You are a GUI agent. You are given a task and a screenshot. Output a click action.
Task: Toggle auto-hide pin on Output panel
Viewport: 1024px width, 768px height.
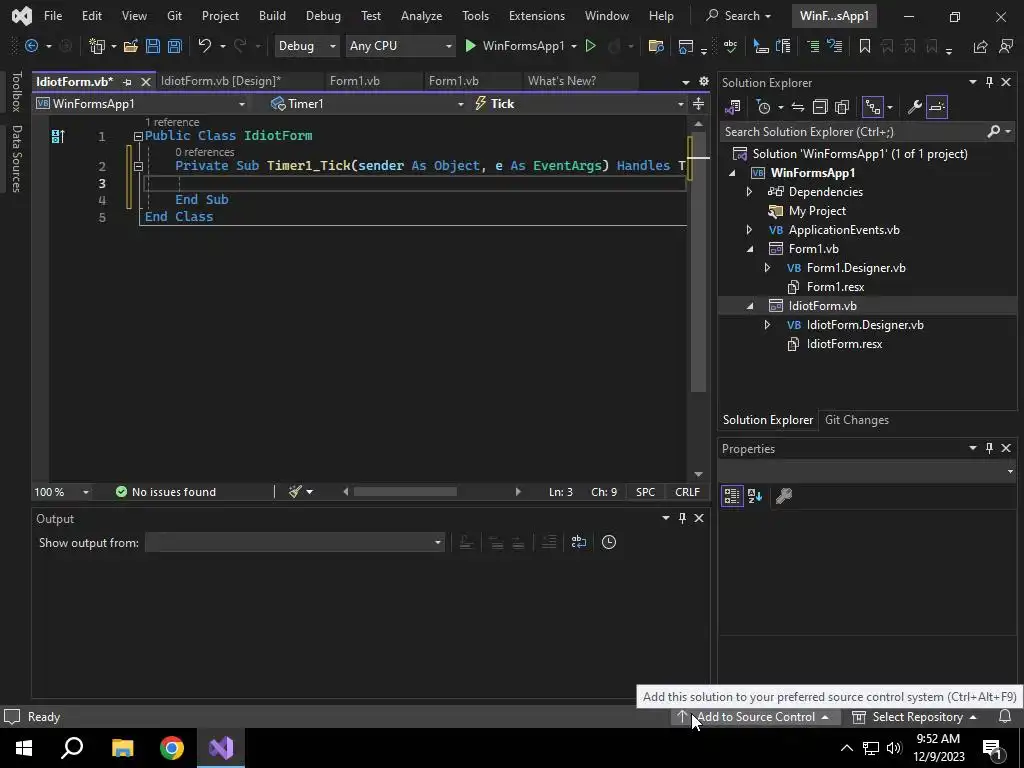click(x=682, y=518)
